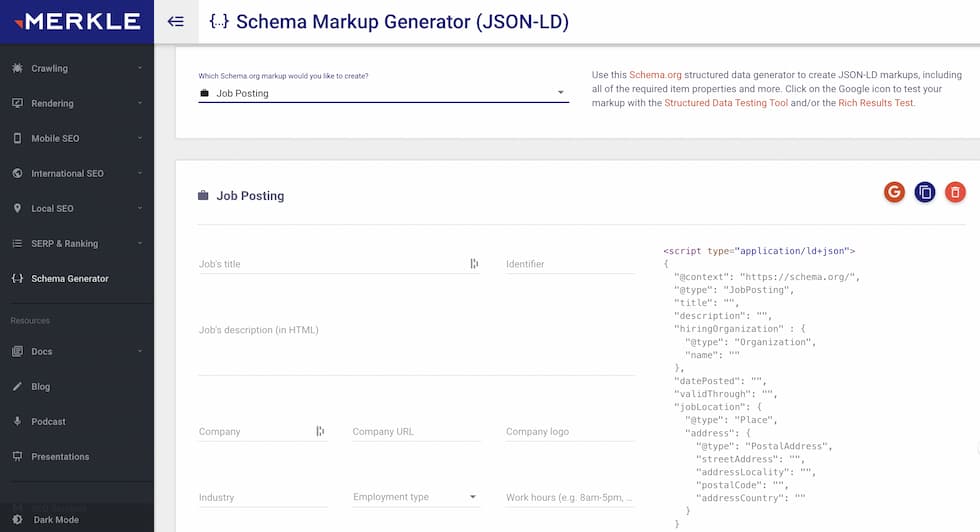Open the Schema.org markup type dropdown
This screenshot has height=532, width=980.
click(383, 93)
